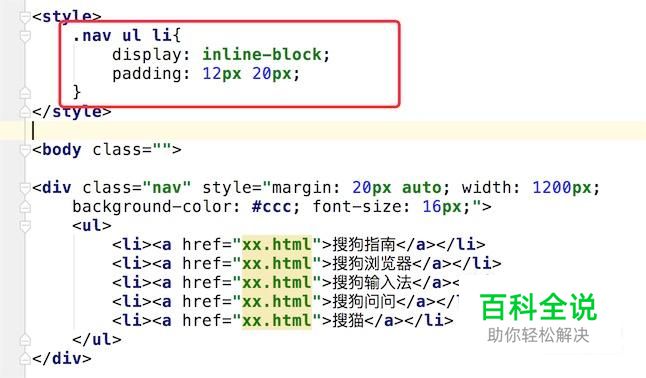Click 'xx.html' in the 搜狗输入法 row
The width and height of the screenshot is (646, 378).
(x=276, y=282)
